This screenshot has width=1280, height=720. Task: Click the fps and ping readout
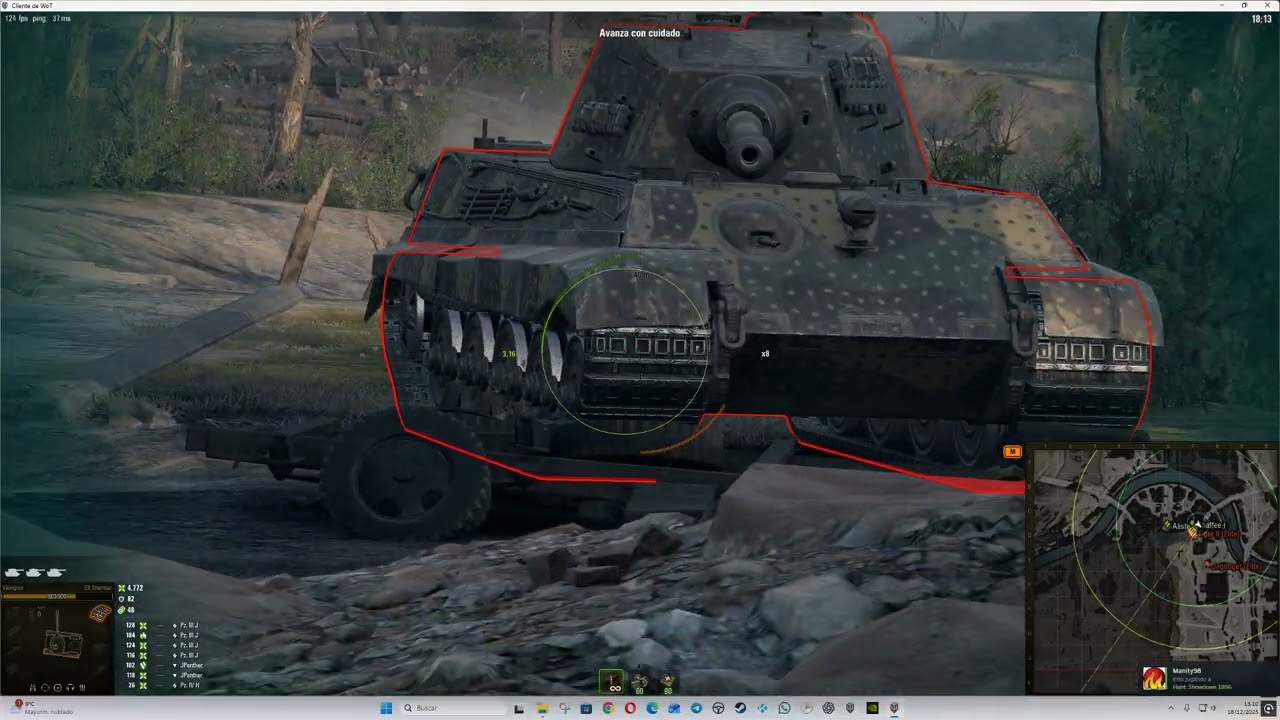37,18
